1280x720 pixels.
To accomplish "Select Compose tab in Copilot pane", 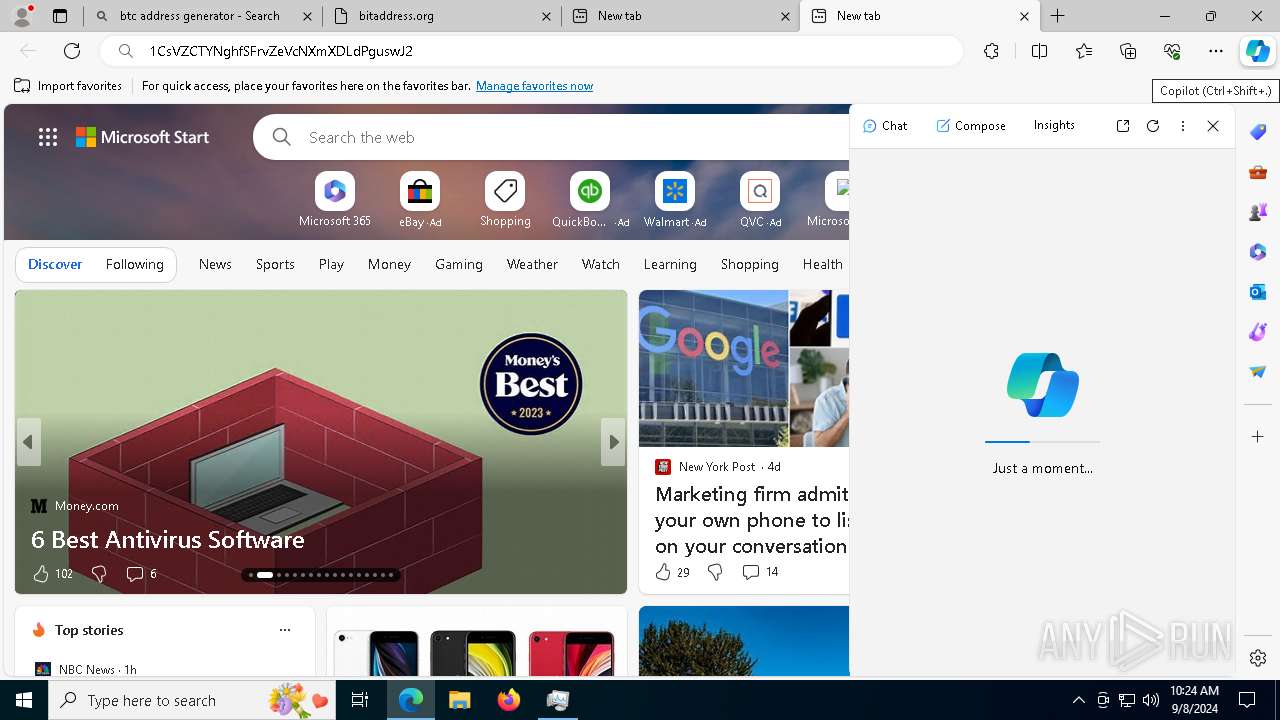I will coord(971,126).
